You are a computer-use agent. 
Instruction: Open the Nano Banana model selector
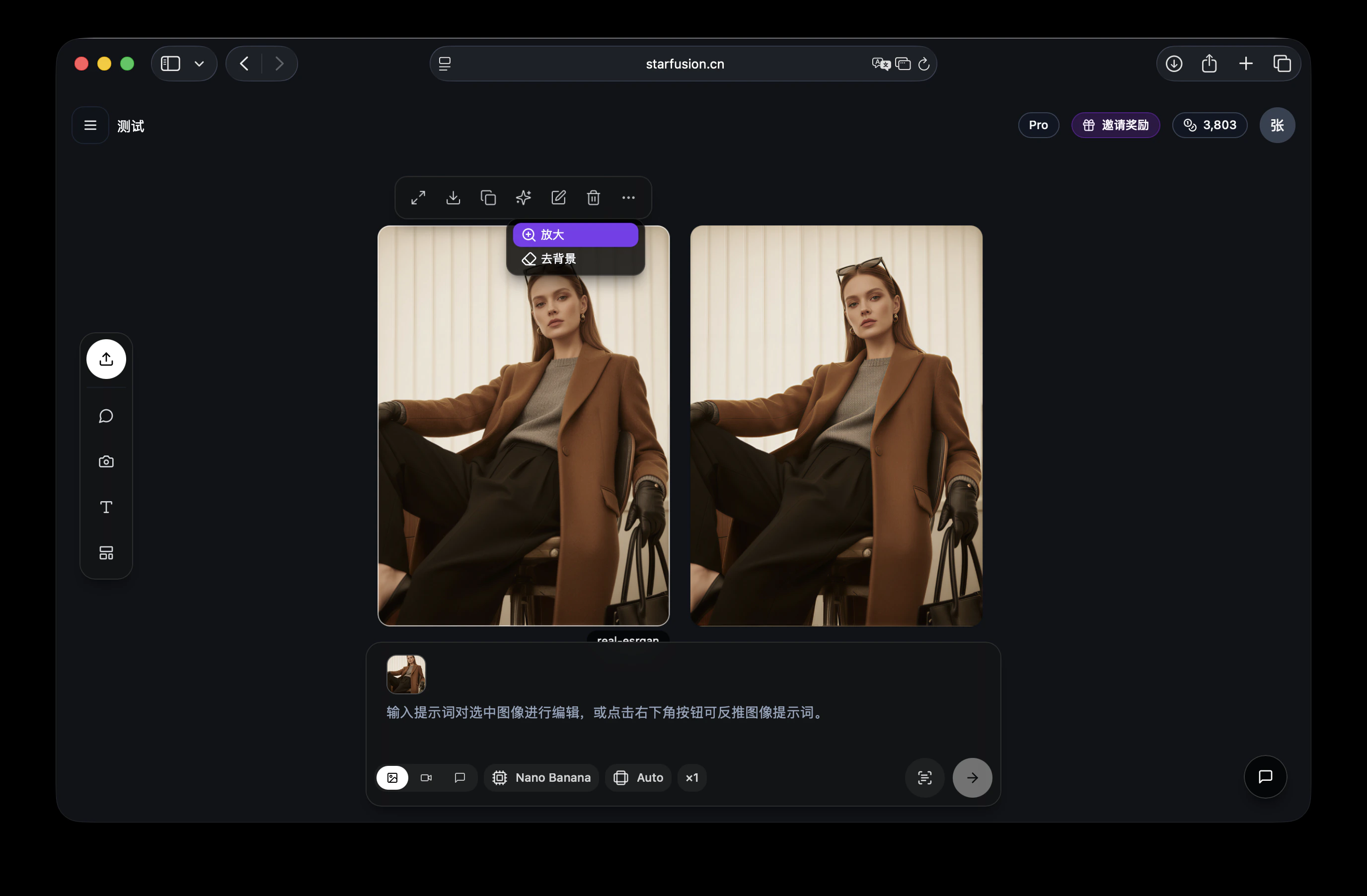541,778
